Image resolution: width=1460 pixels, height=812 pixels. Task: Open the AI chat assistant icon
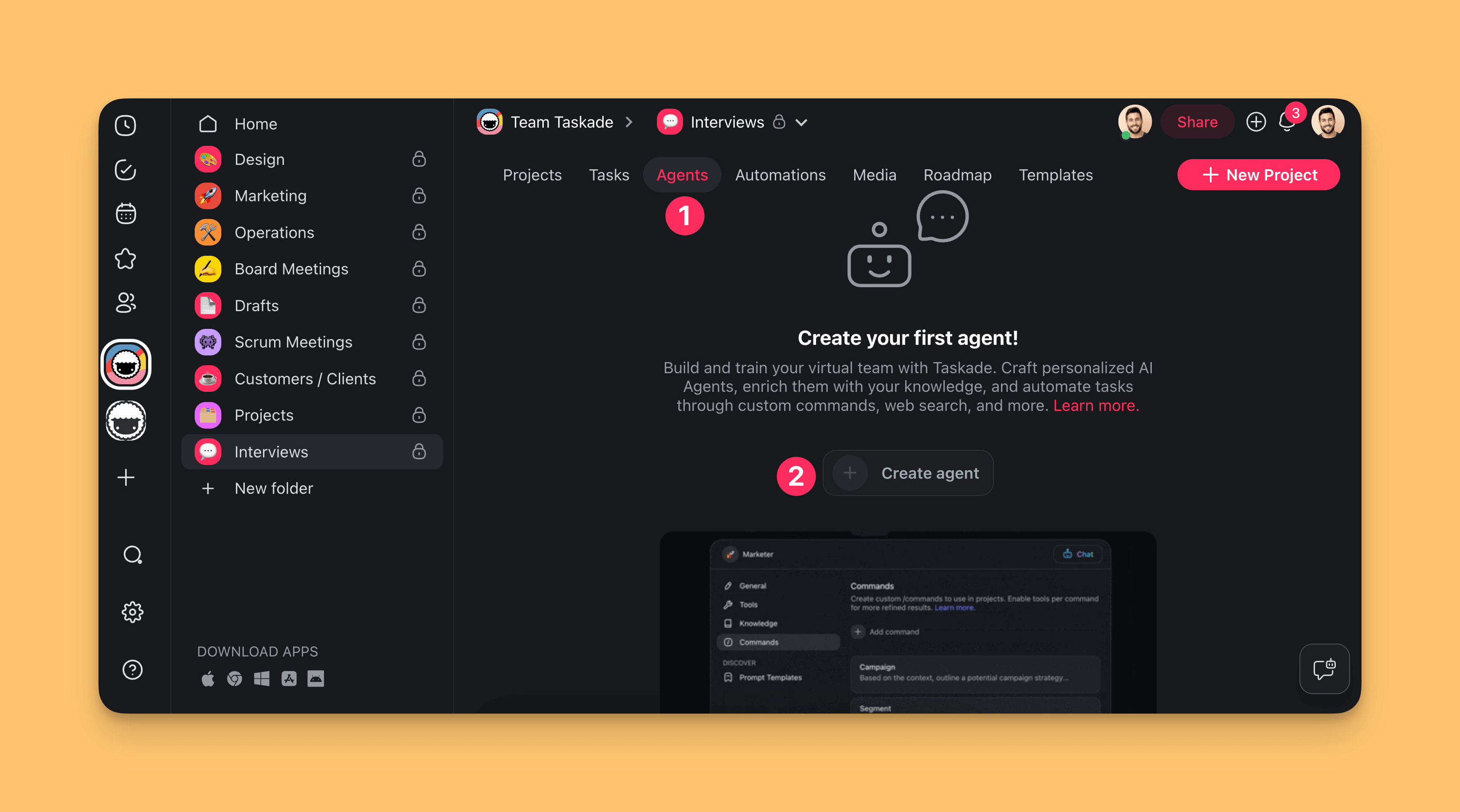click(1324, 669)
